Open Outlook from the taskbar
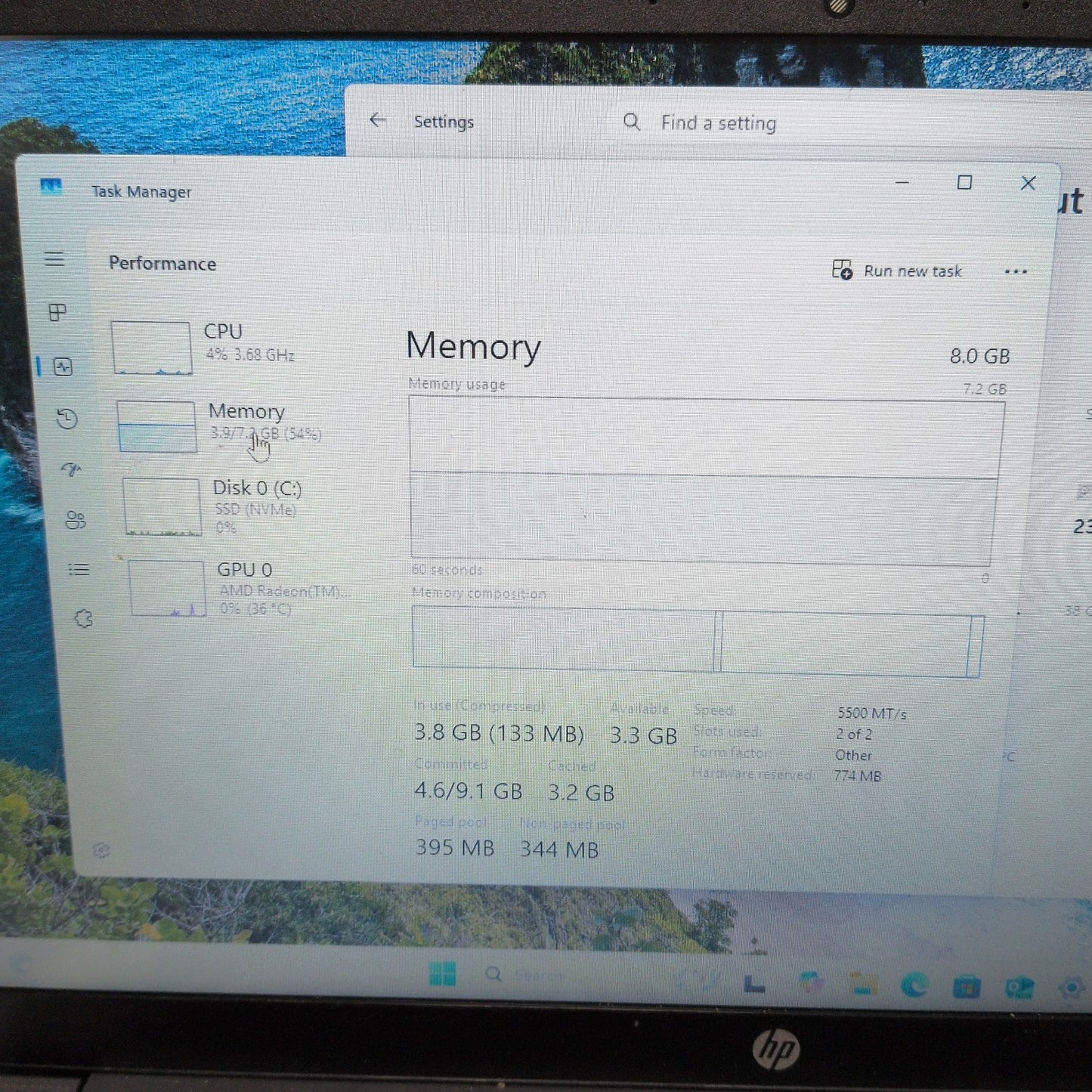The width and height of the screenshot is (1092, 1092). pyautogui.click(x=1019, y=988)
